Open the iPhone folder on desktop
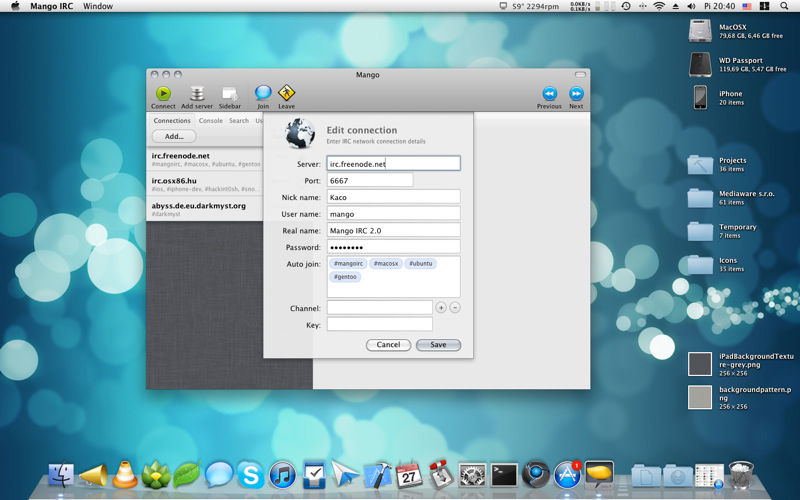Screen dimensions: 800x500 (700, 97)
